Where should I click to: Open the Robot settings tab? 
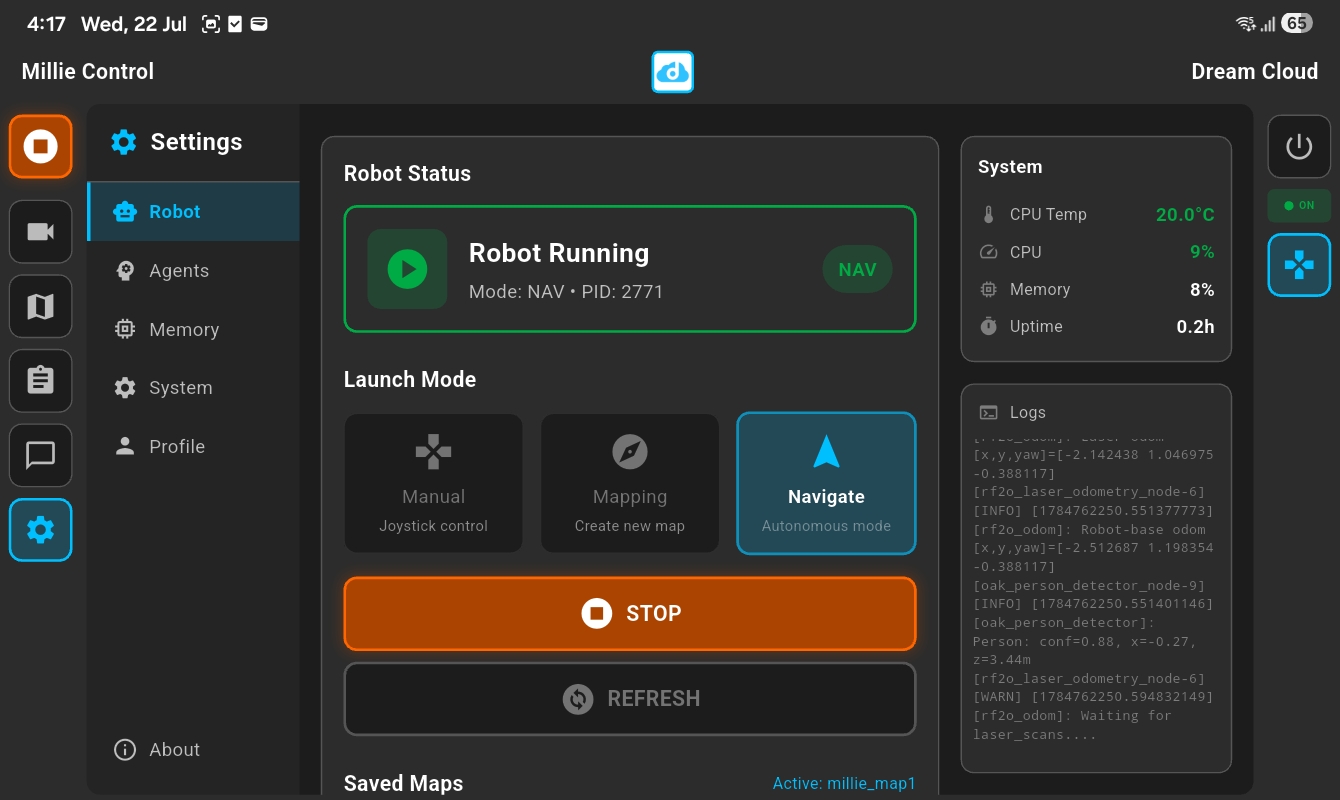[194, 212]
